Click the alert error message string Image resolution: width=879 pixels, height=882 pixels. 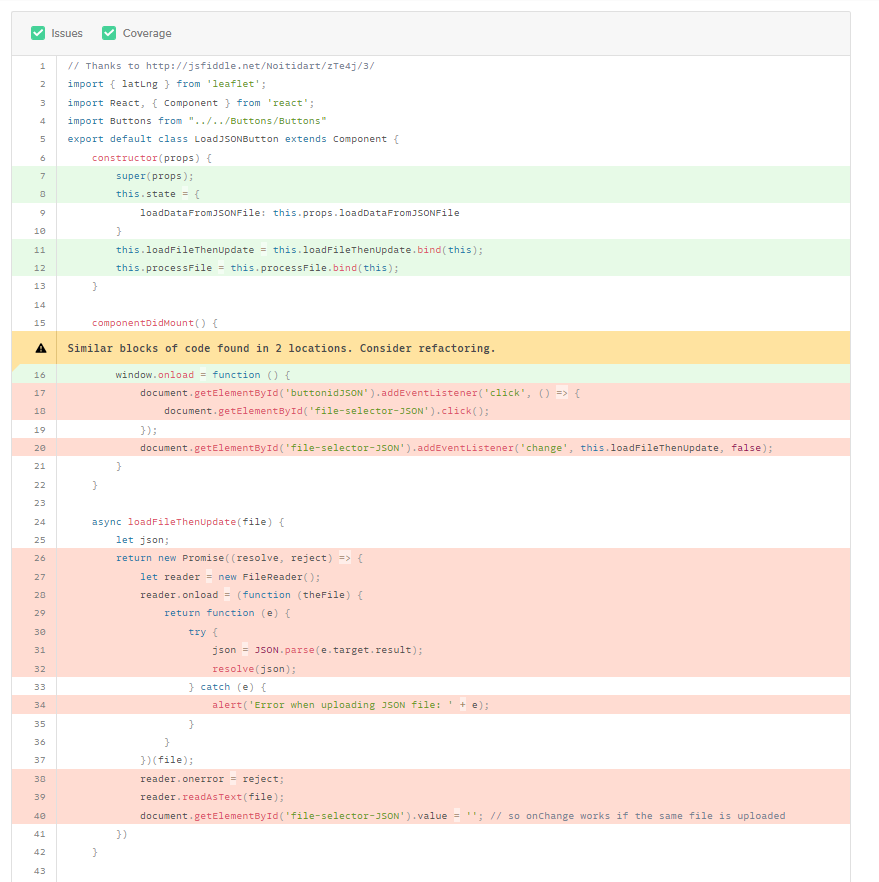point(351,705)
